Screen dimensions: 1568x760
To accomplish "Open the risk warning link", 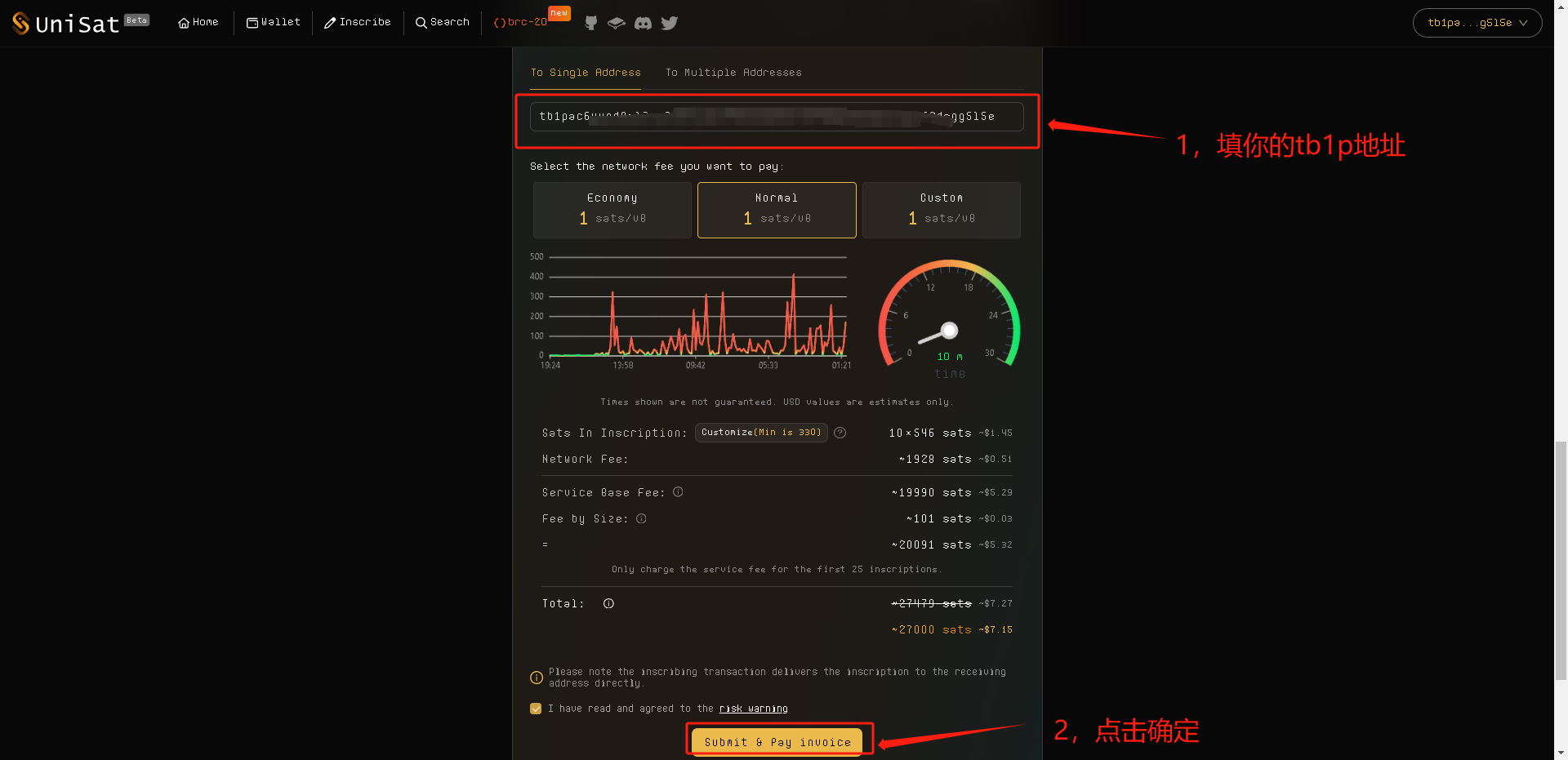I will 753,709.
